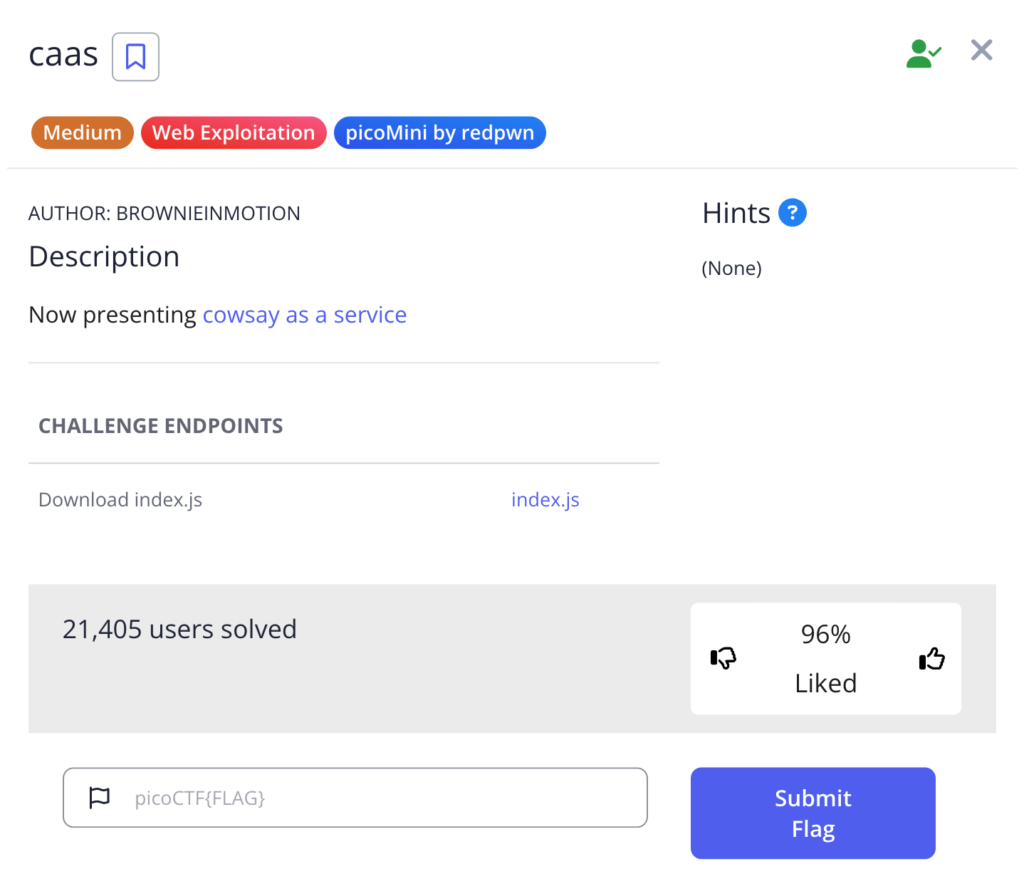Download the index.js file link
1024x896 pixels.
click(545, 500)
